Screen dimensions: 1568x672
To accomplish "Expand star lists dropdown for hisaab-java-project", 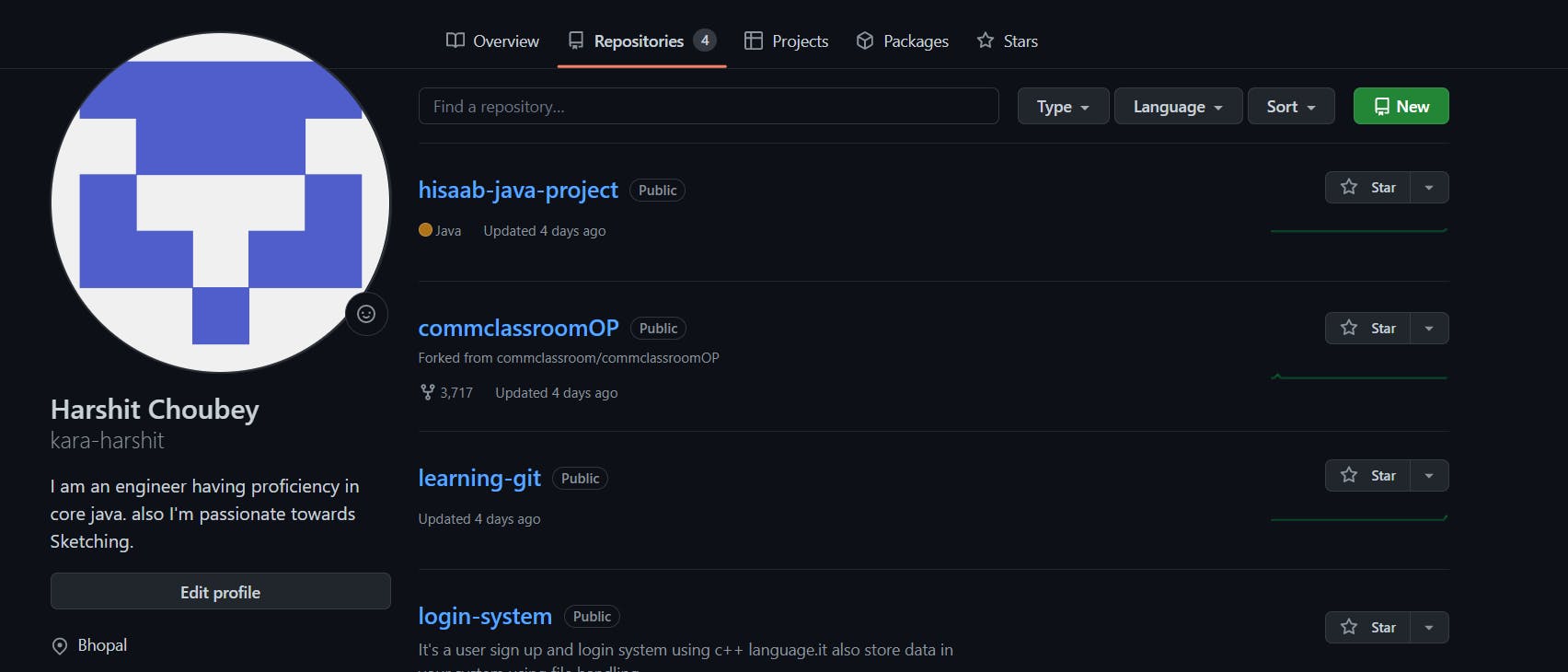I will click(x=1429, y=187).
